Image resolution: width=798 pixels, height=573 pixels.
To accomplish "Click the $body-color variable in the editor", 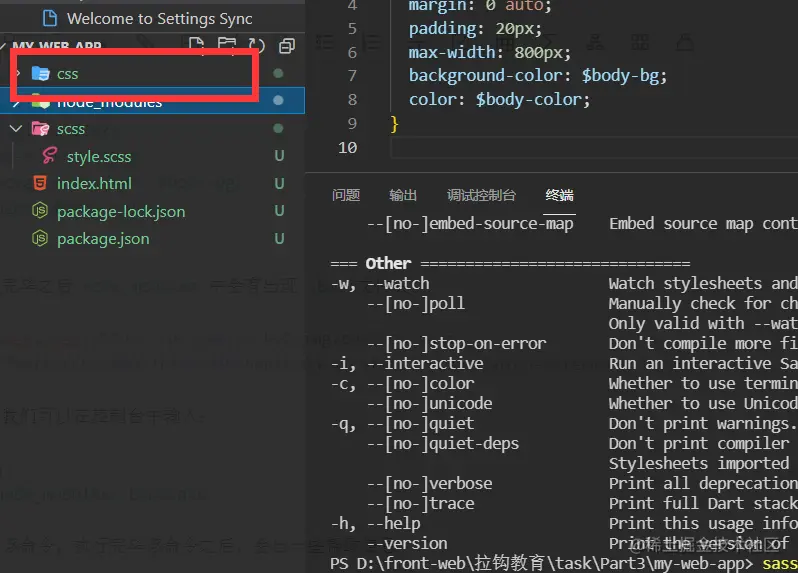I will click(x=528, y=99).
